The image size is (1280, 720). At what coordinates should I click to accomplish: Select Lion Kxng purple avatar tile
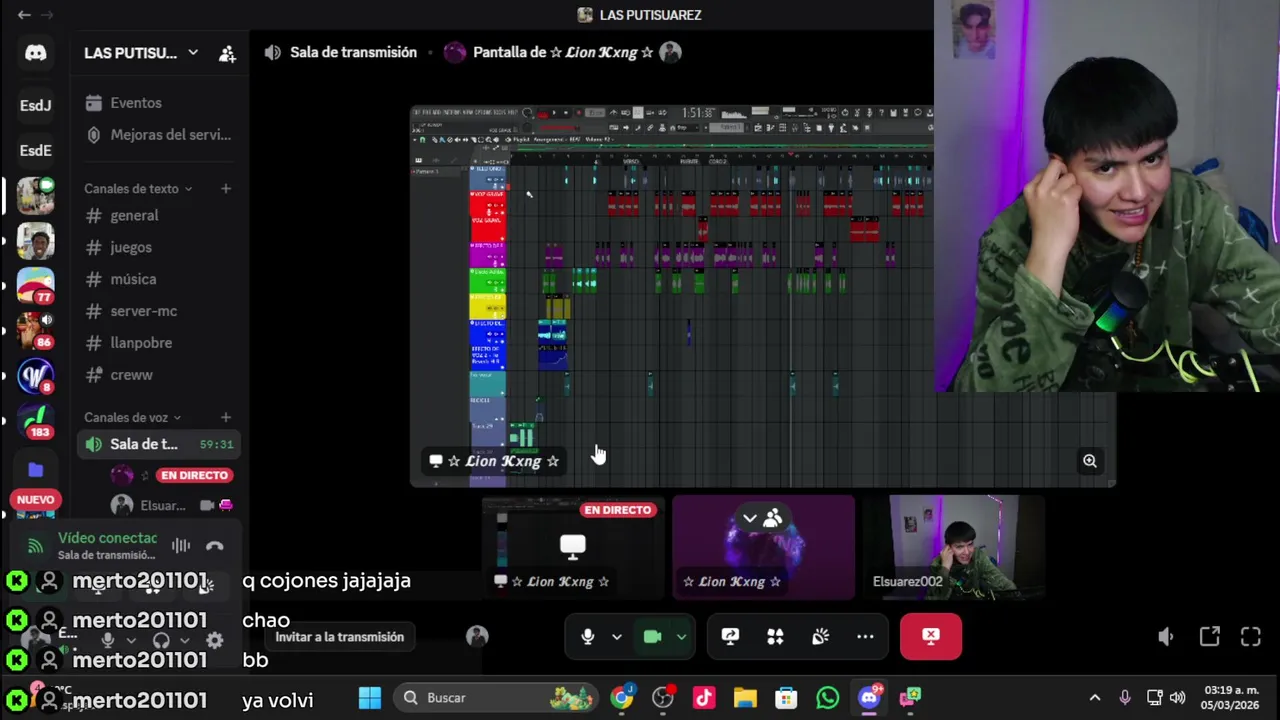click(764, 547)
